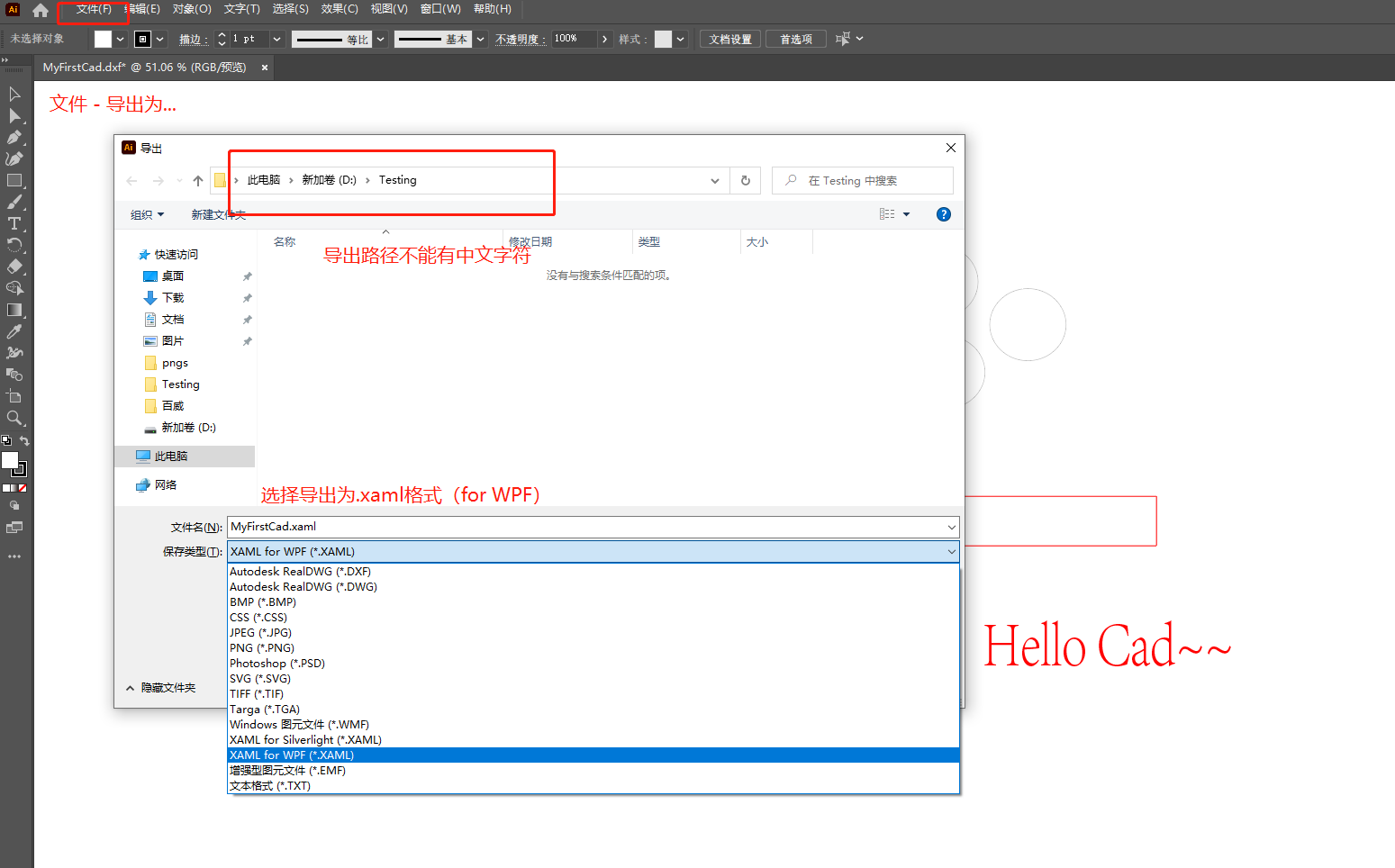Click the fill color swatch in control bar
Screen dimensions: 1395x868
(x=103, y=39)
